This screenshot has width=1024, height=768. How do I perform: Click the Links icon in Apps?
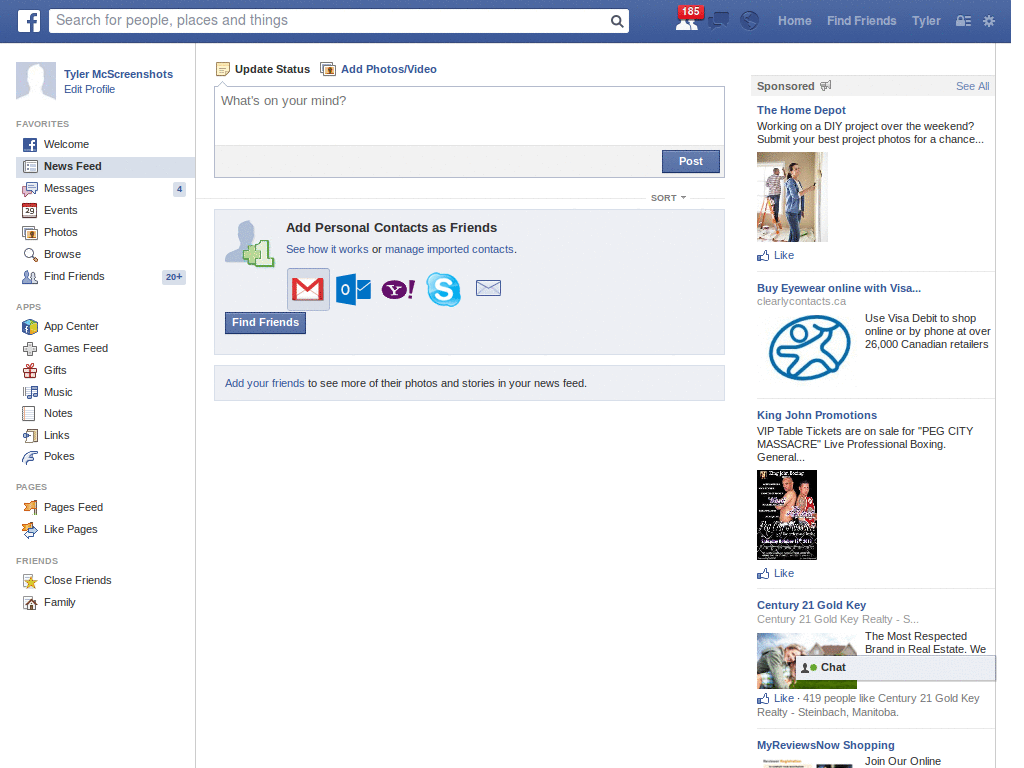[x=30, y=436]
